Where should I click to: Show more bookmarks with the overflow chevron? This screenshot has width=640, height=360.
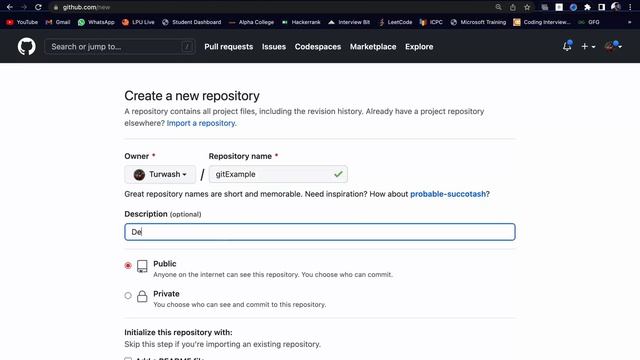click(x=629, y=22)
